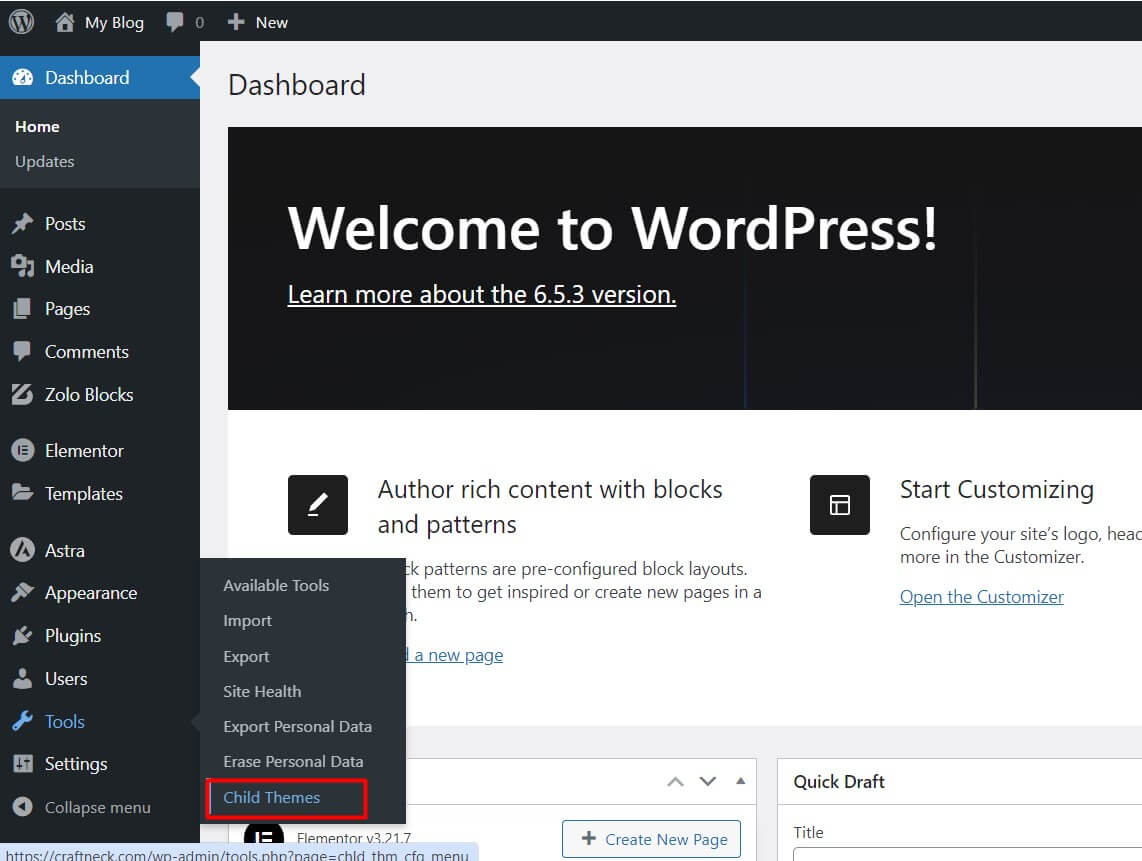
Task: Select Erase Personal Data
Action: [x=293, y=761]
